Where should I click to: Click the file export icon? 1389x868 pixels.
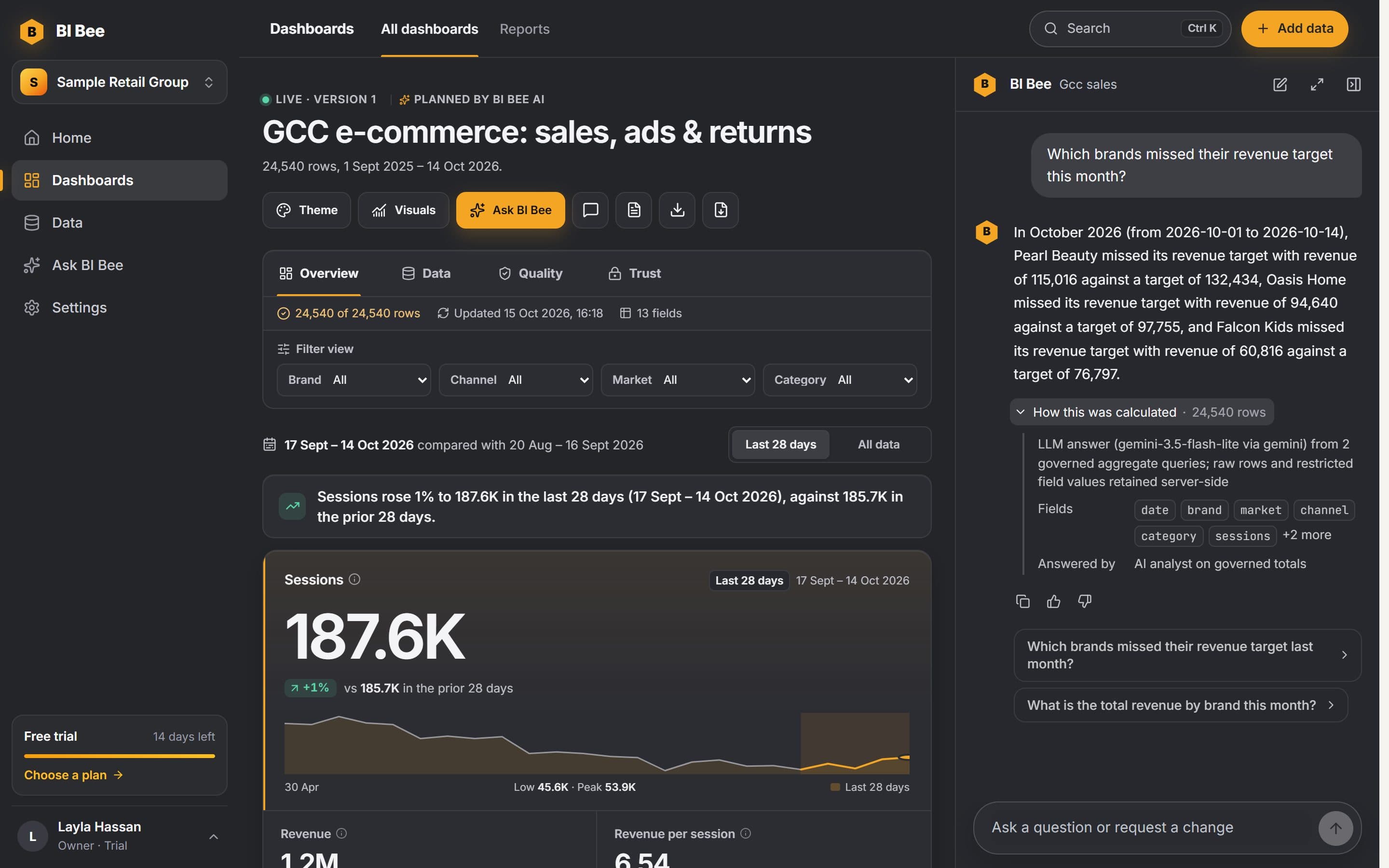coord(721,210)
